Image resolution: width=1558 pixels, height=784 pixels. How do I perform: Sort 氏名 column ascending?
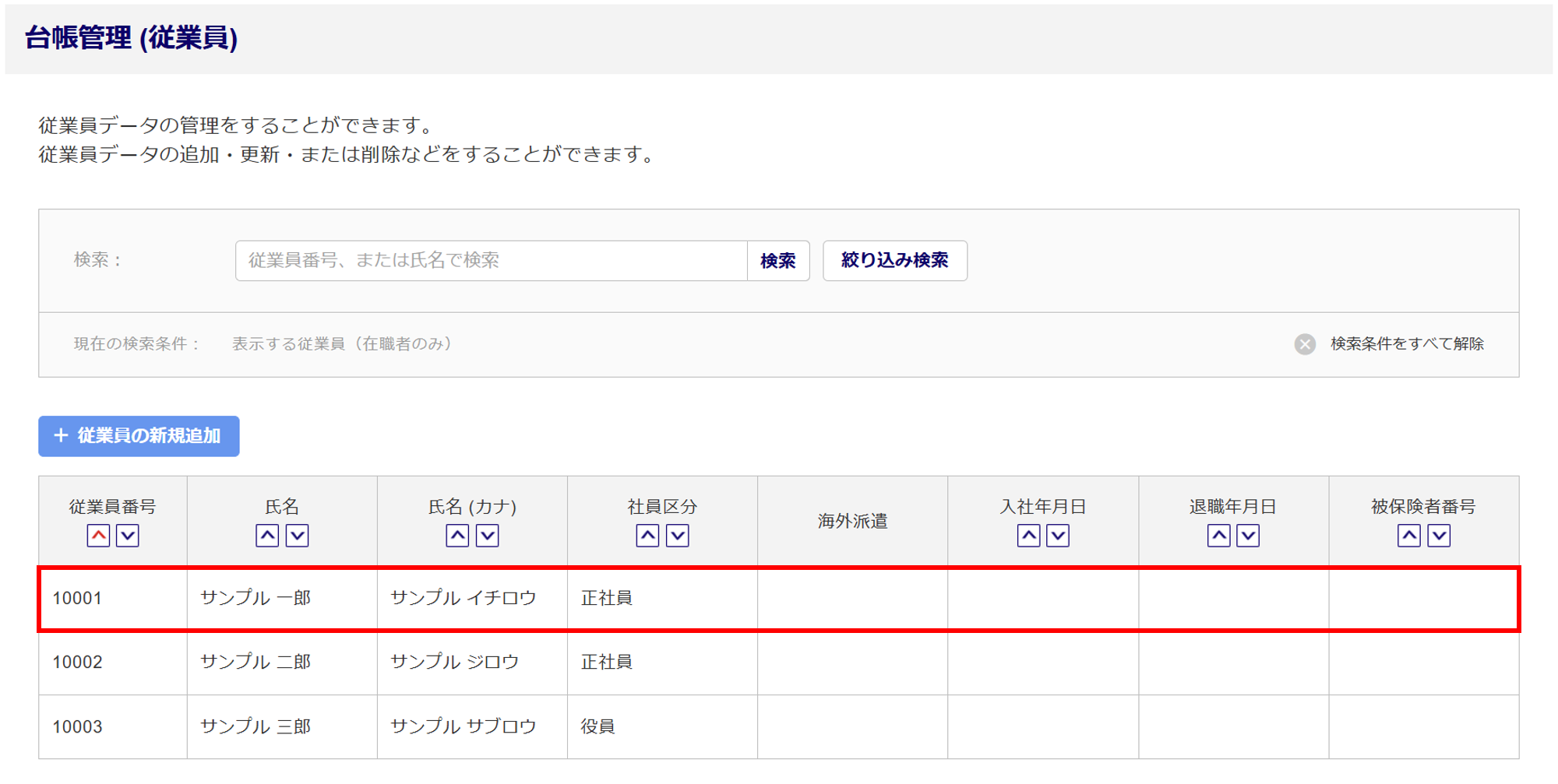click(x=267, y=536)
